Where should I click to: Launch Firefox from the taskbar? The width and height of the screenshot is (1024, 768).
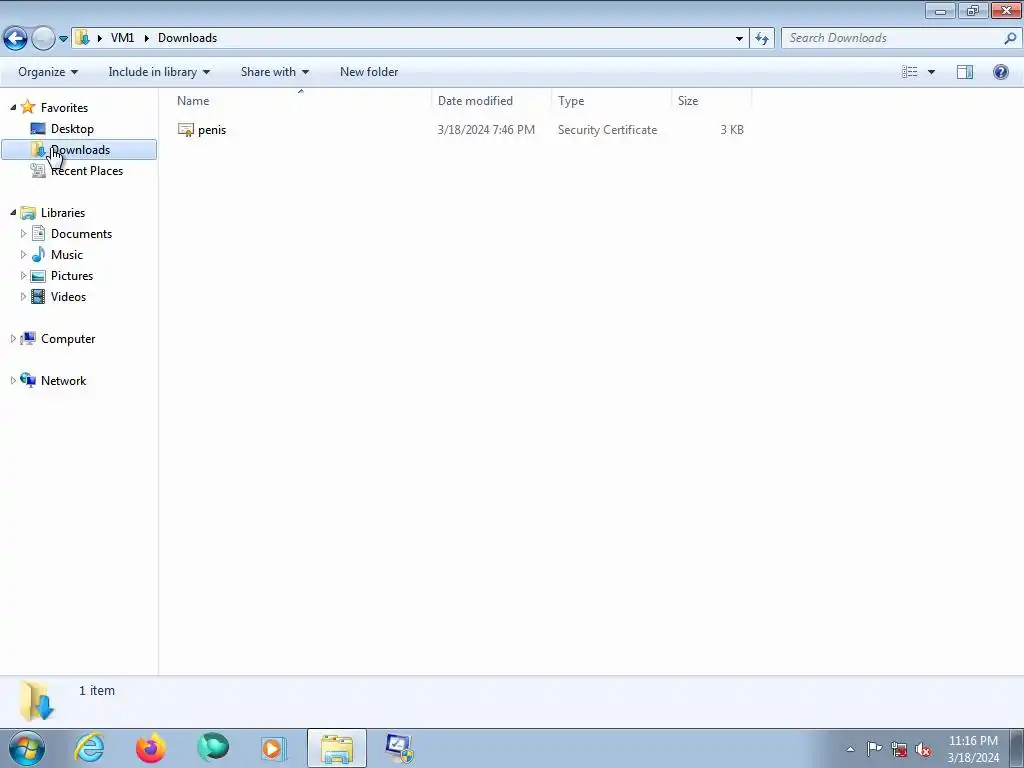click(151, 748)
